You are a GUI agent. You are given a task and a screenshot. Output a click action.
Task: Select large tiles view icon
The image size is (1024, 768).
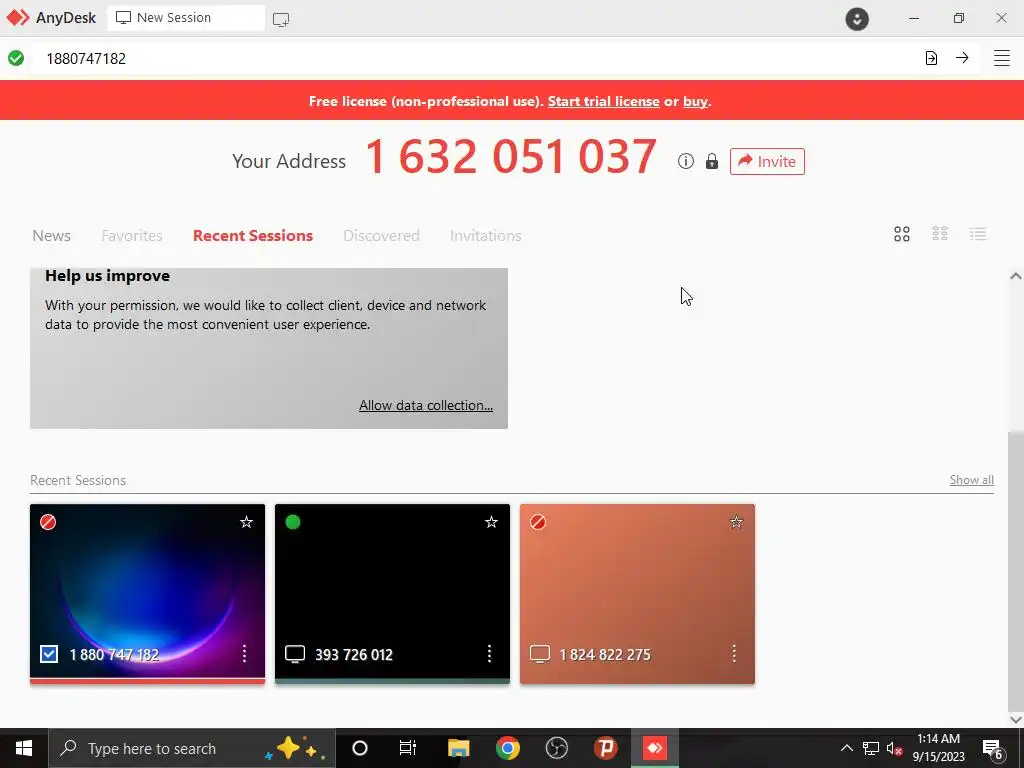pos(902,234)
